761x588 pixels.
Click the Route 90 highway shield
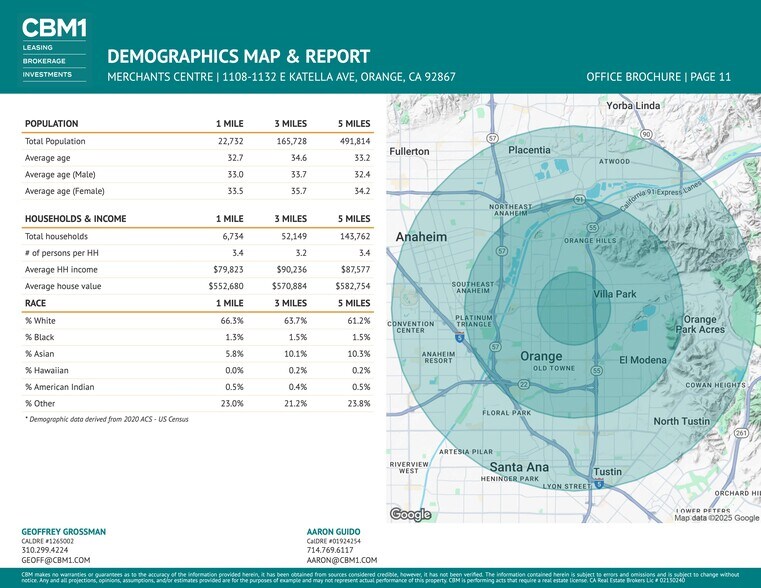[647, 134]
